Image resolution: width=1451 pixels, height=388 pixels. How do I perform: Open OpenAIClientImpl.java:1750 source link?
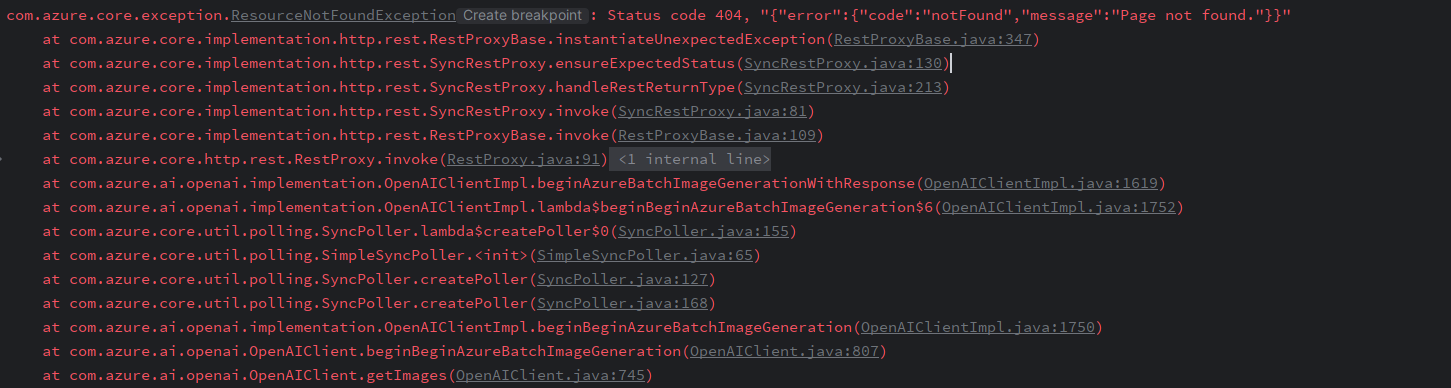point(977,328)
